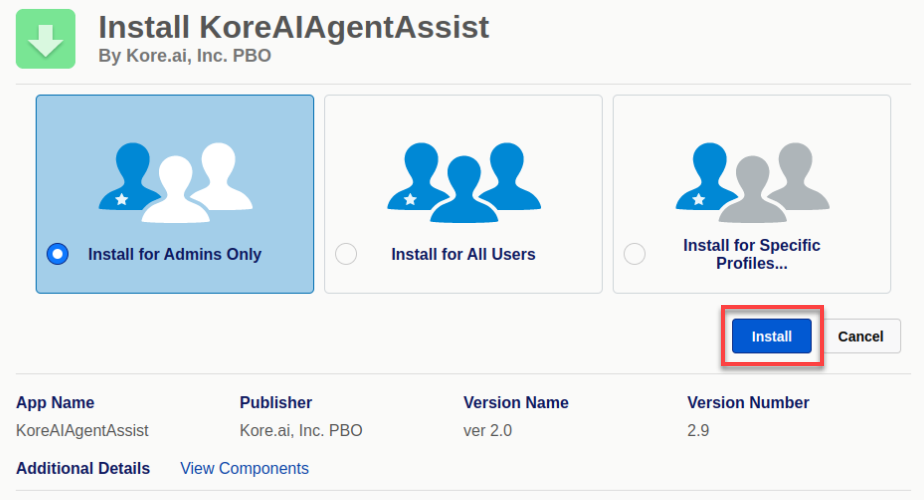This screenshot has height=500, width=924.
Task: Click the Admins Only people graphic
Action: 174,180
